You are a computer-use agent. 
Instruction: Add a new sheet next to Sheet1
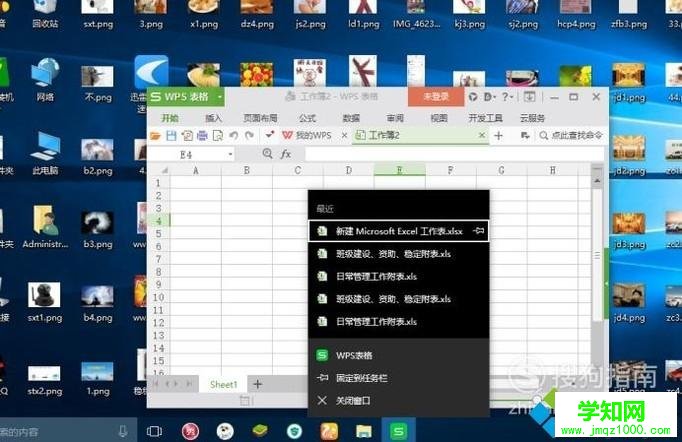pos(257,384)
